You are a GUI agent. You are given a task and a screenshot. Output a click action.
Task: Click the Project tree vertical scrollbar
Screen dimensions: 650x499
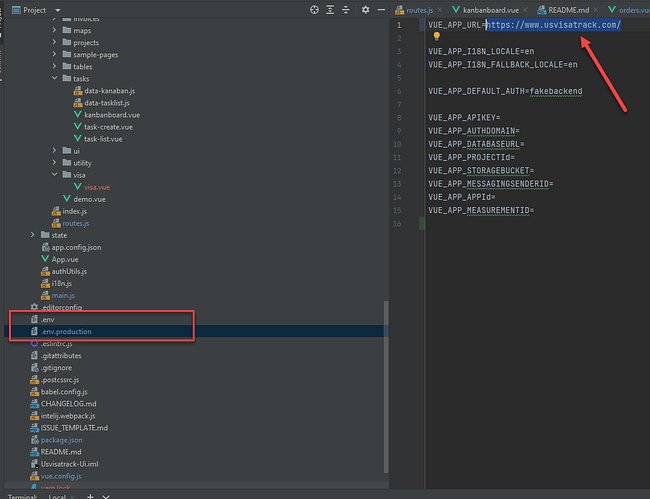pyautogui.click(x=386, y=386)
